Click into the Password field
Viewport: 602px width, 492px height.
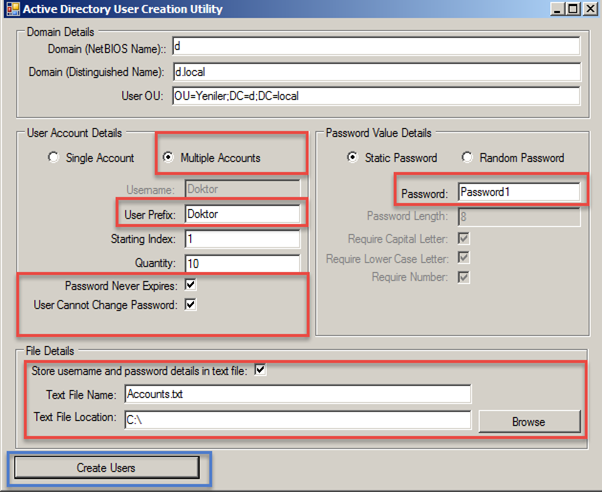point(519,192)
